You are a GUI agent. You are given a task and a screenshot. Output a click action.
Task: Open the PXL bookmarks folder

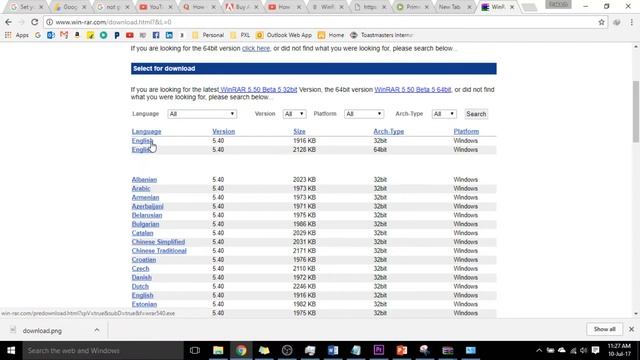[x=240, y=36]
